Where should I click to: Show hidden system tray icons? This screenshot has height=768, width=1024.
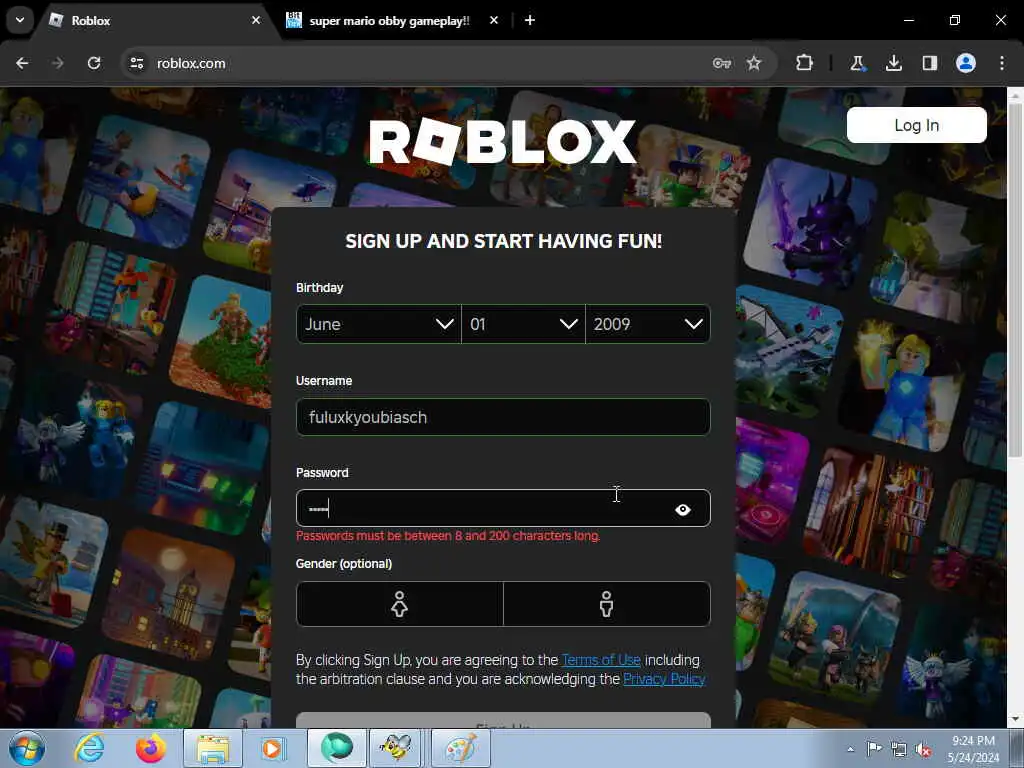[x=850, y=749]
